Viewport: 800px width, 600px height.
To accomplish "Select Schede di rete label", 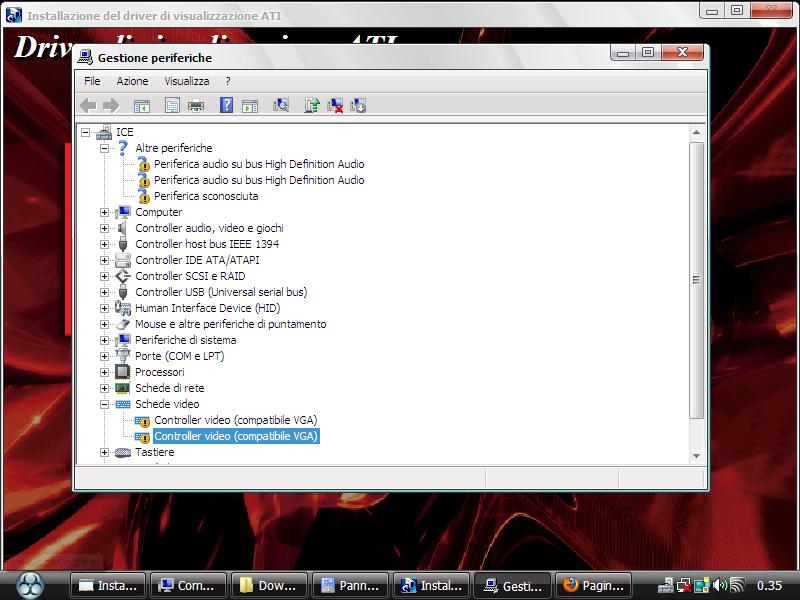I will (169, 388).
